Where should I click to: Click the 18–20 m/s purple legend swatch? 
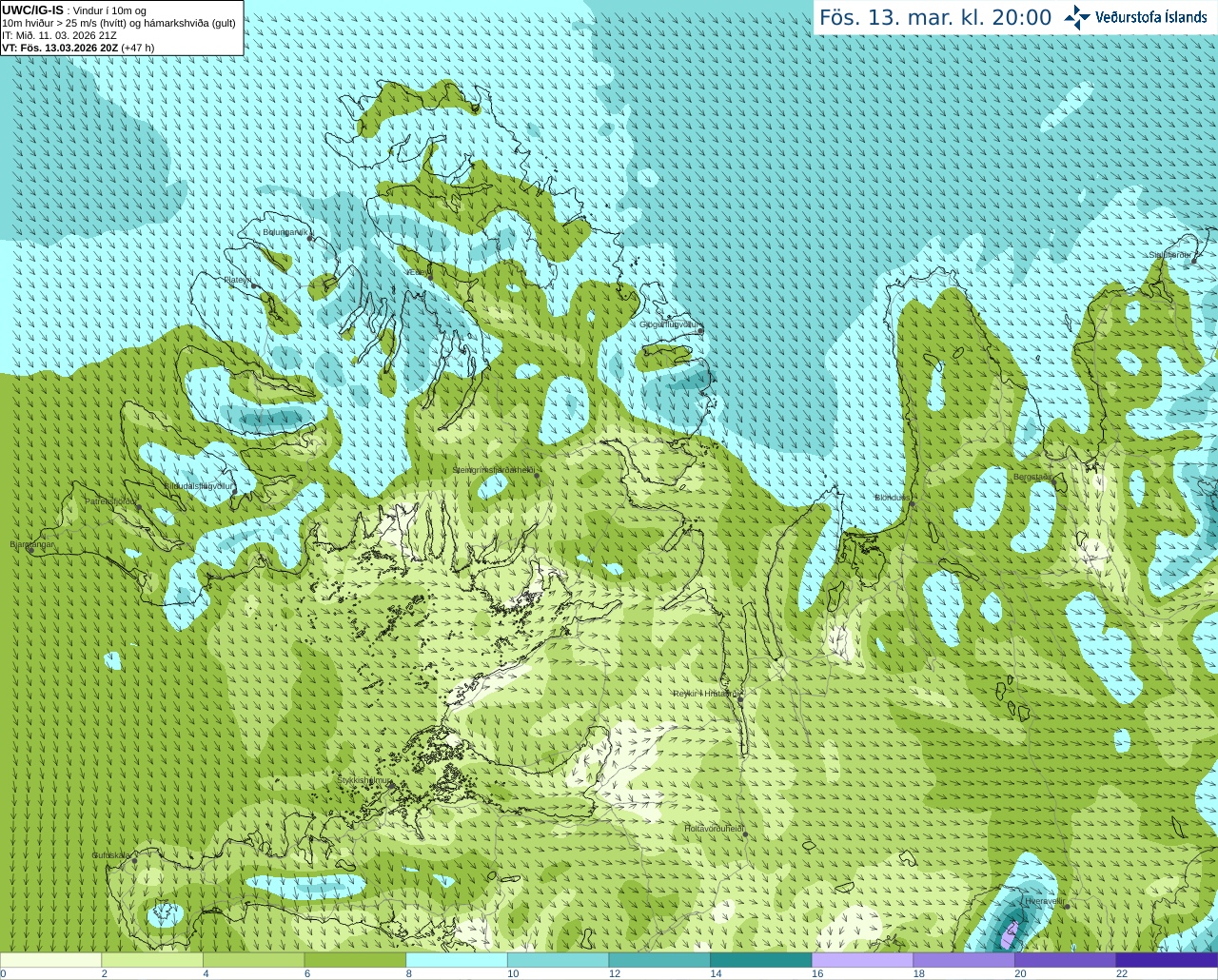coord(964,960)
